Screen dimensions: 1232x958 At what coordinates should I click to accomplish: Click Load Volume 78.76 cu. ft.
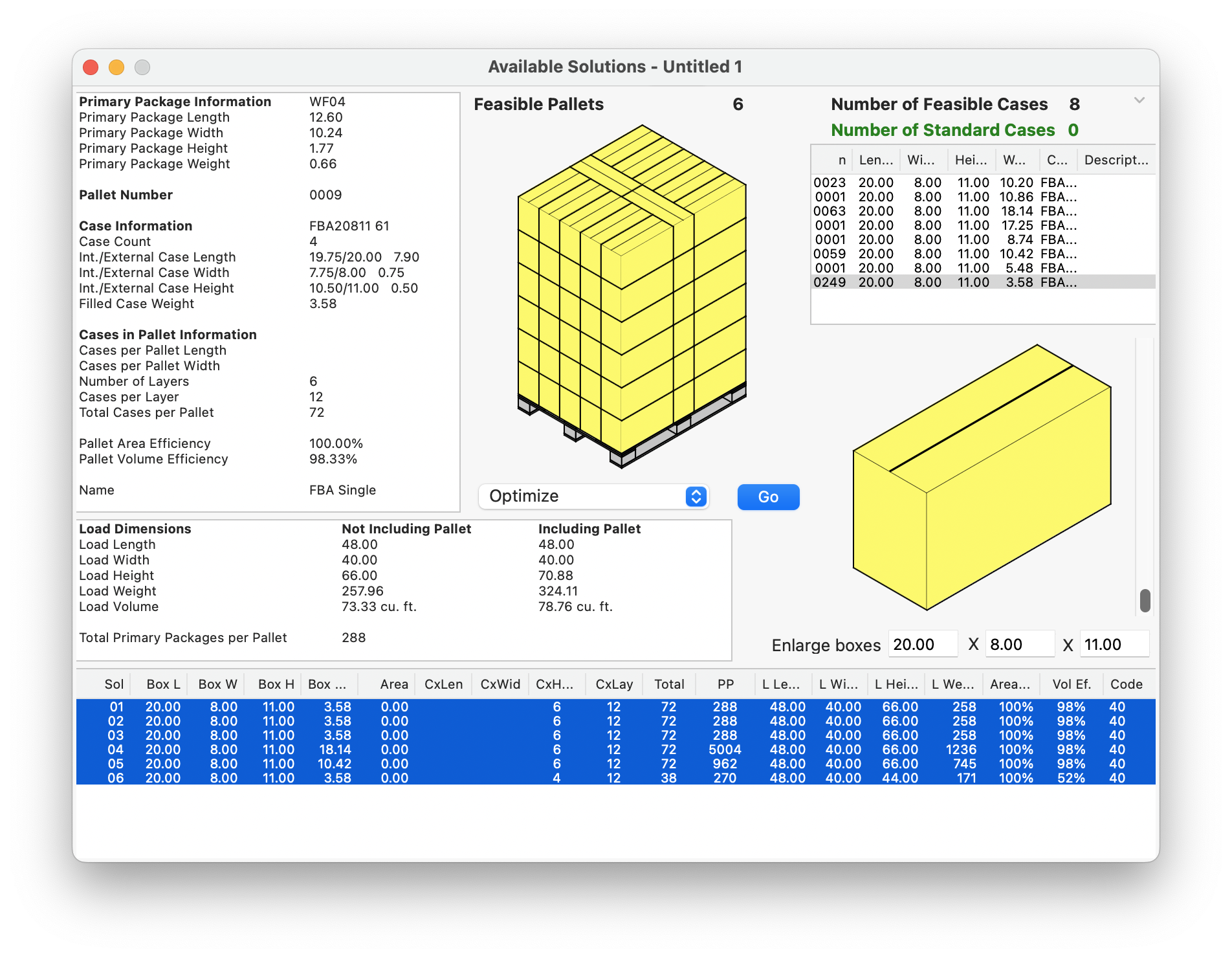(575, 607)
